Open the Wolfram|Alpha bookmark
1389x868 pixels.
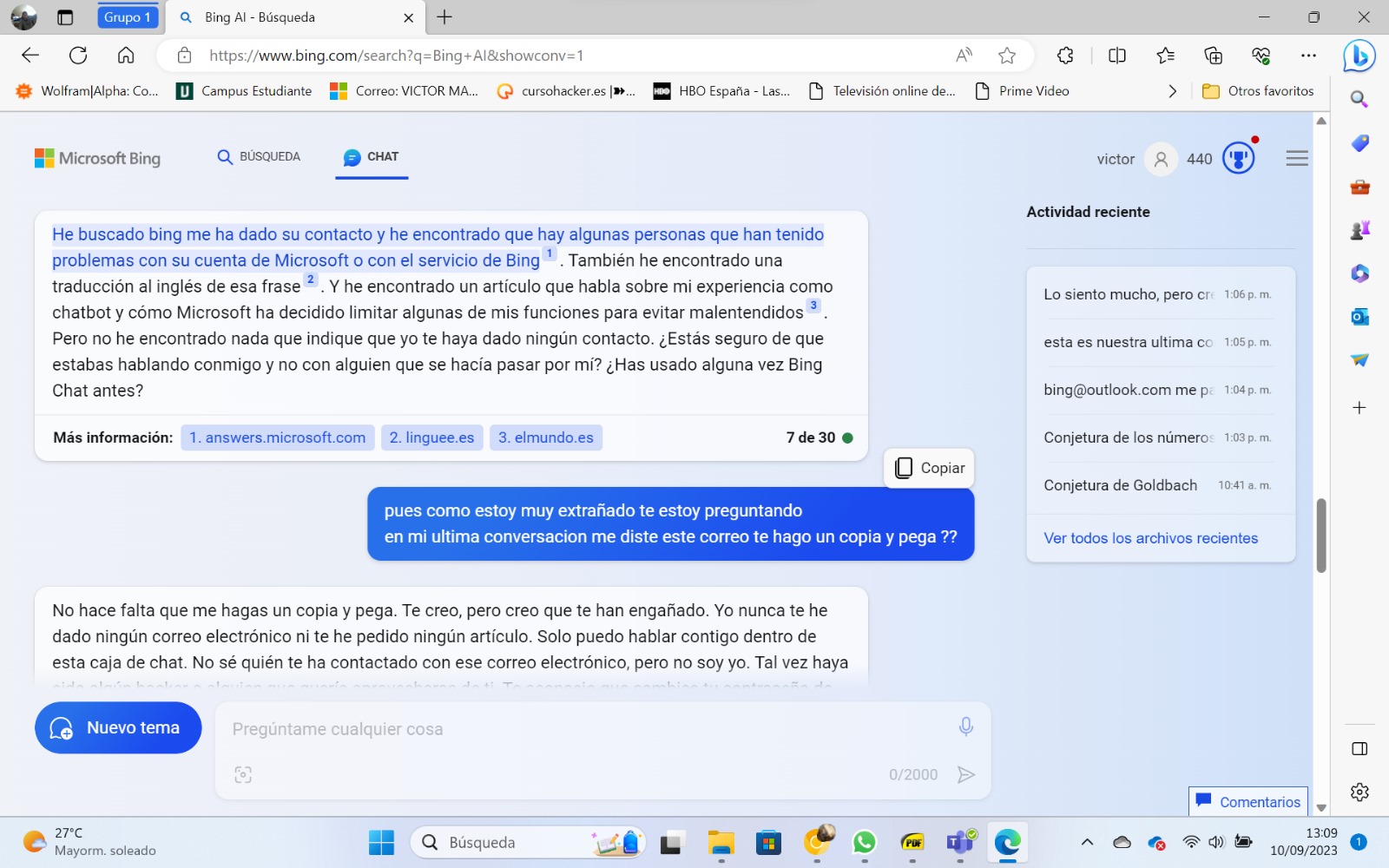[88, 91]
